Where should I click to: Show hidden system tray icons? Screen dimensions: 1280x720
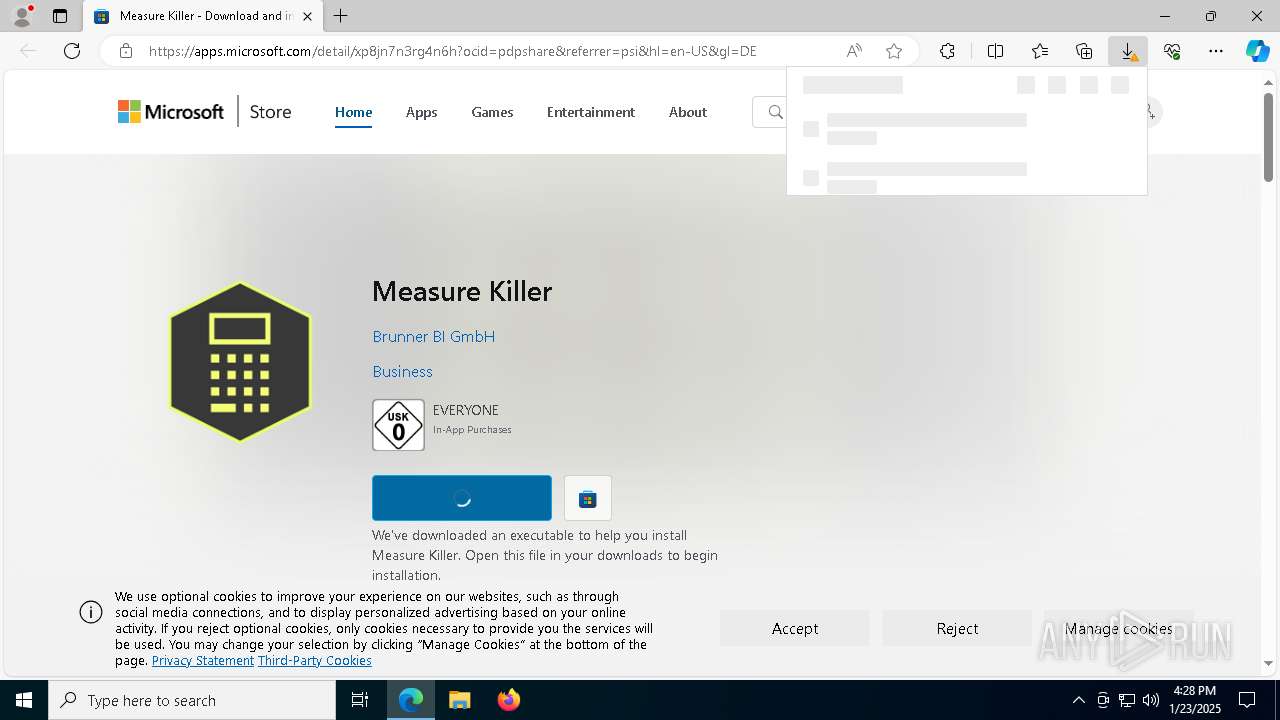(x=1078, y=700)
